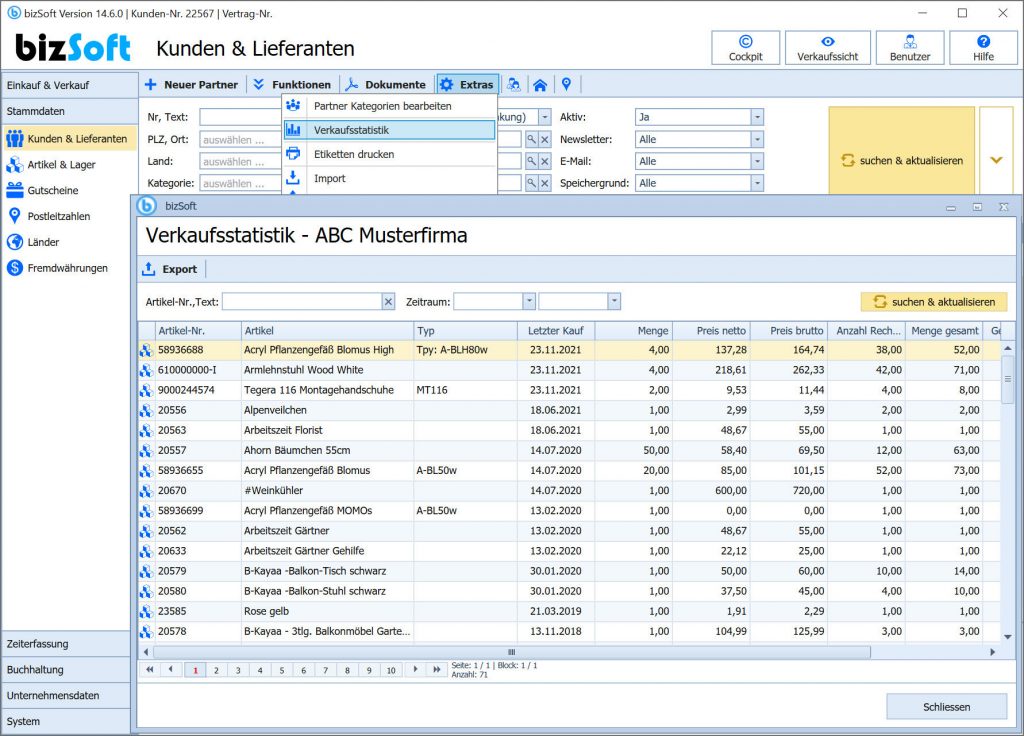Image resolution: width=1024 pixels, height=736 pixels.
Task: Click the partner search icon next to Extras
Action: [x=514, y=84]
